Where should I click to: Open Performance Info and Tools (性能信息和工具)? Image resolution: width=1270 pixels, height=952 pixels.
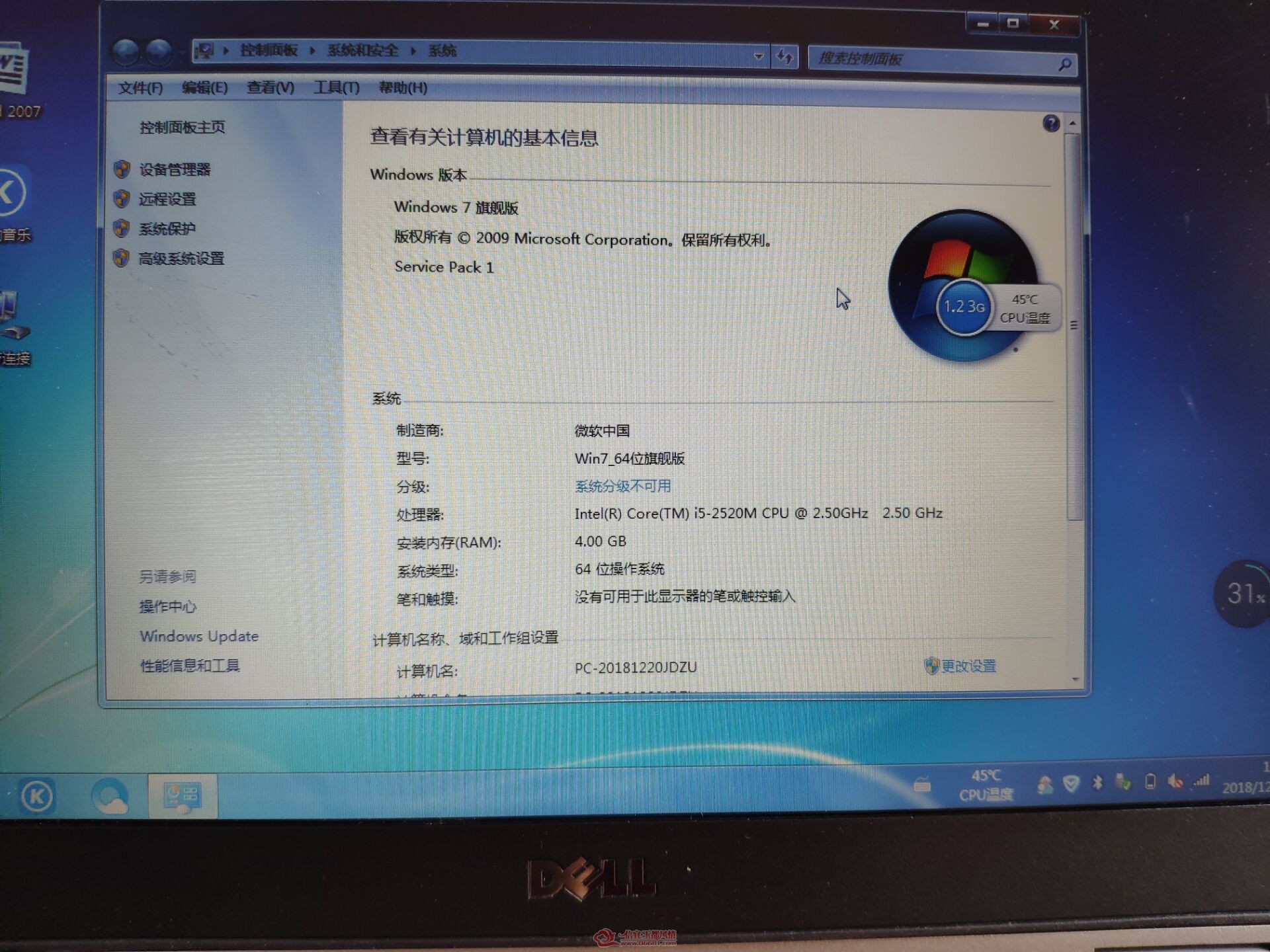point(190,666)
